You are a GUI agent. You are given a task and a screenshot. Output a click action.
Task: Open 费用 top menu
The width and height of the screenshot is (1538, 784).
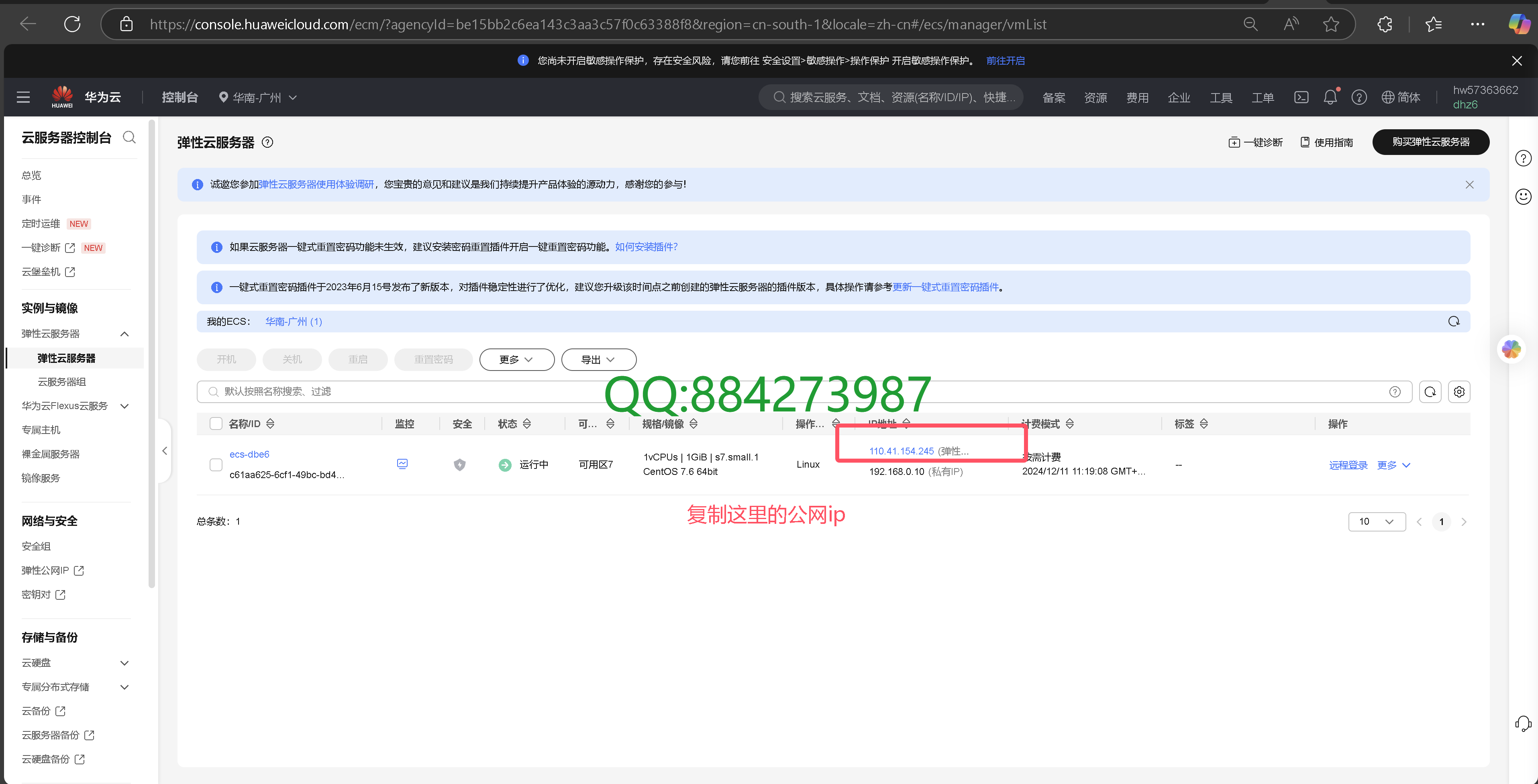1137,97
